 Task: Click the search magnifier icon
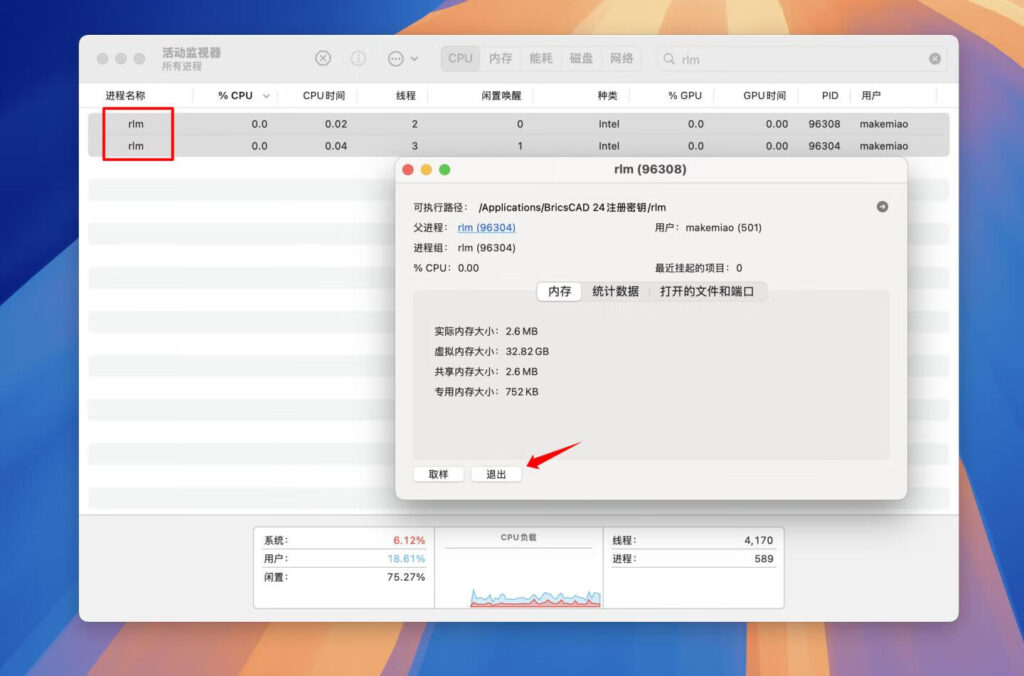[666, 59]
